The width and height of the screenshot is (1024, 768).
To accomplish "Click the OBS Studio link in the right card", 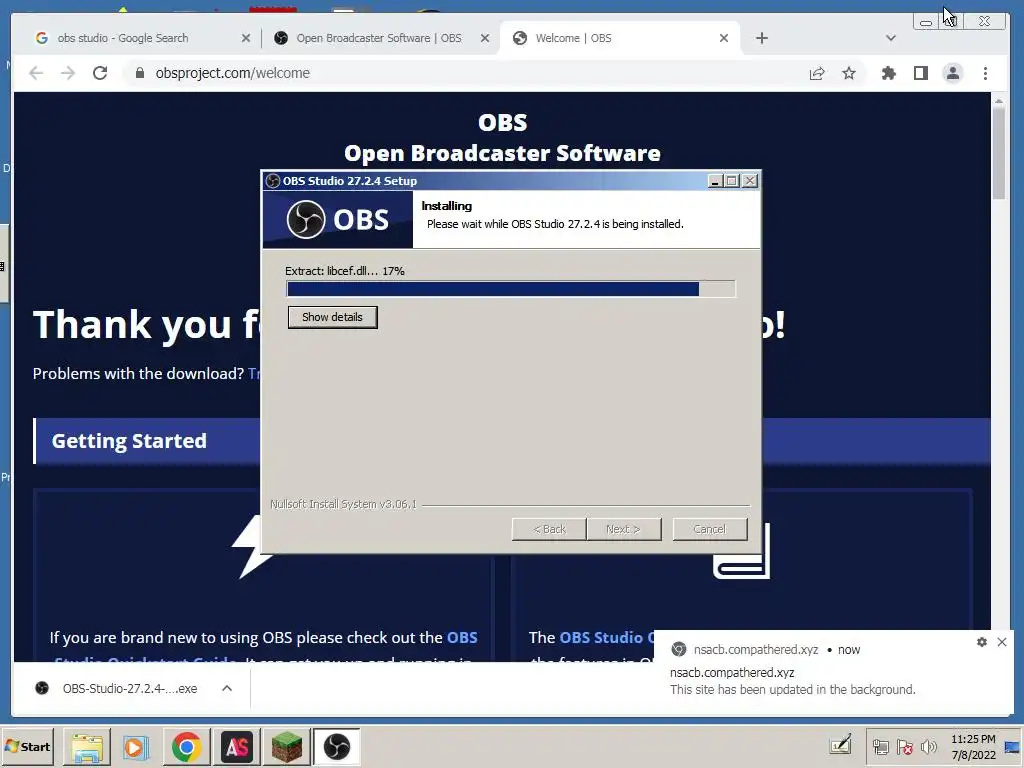I will point(601,637).
